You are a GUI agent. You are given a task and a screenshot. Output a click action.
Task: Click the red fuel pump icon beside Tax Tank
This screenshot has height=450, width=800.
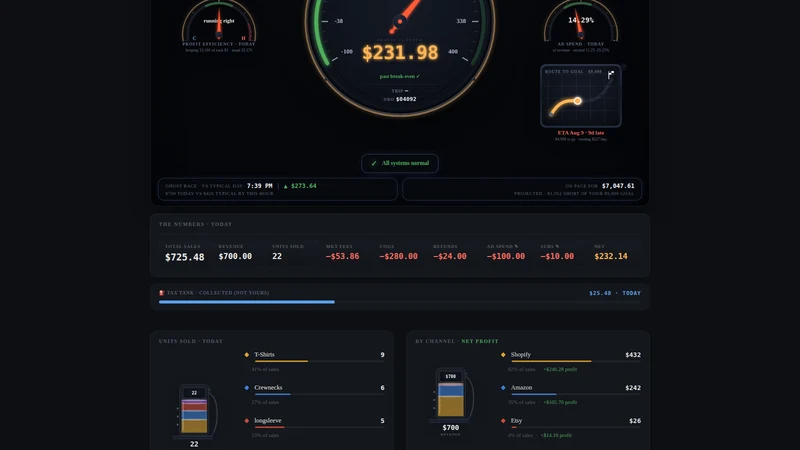(162, 293)
